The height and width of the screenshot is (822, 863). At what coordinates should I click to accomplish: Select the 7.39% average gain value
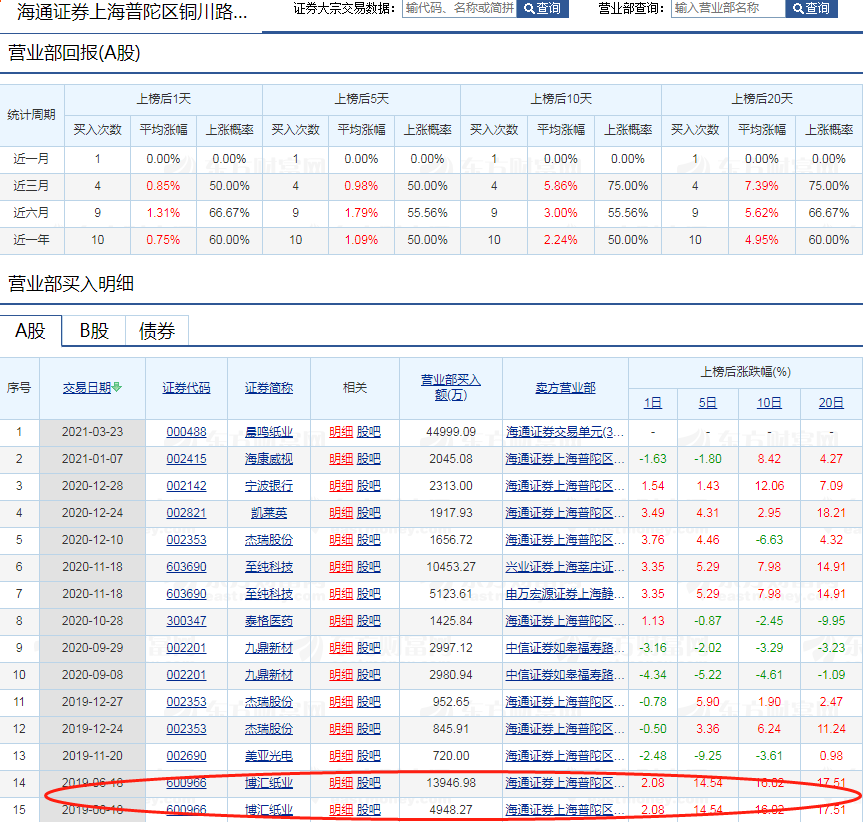762,186
